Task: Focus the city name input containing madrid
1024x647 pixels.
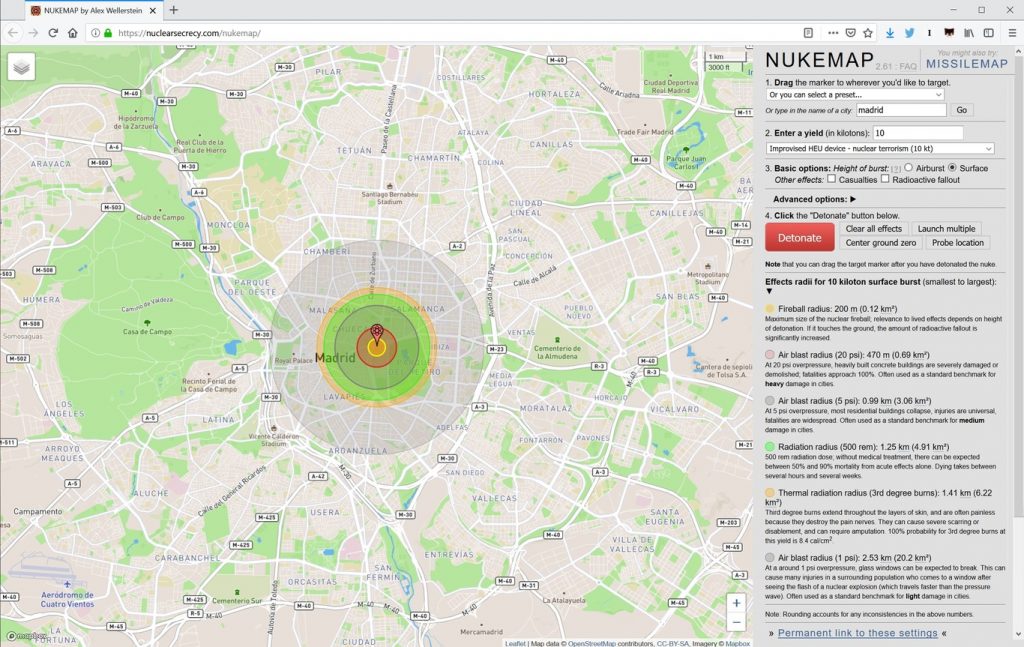Action: coord(901,110)
